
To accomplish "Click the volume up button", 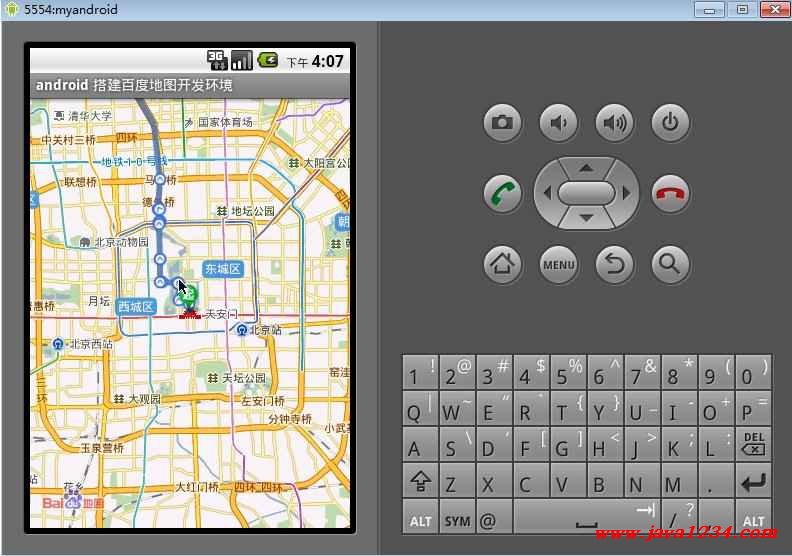I will click(x=614, y=122).
